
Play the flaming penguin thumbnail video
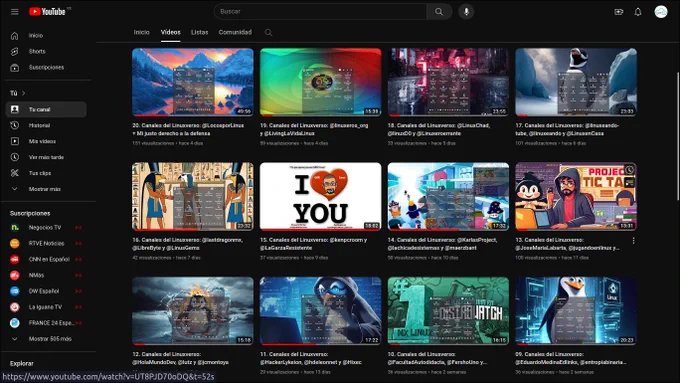pos(193,311)
